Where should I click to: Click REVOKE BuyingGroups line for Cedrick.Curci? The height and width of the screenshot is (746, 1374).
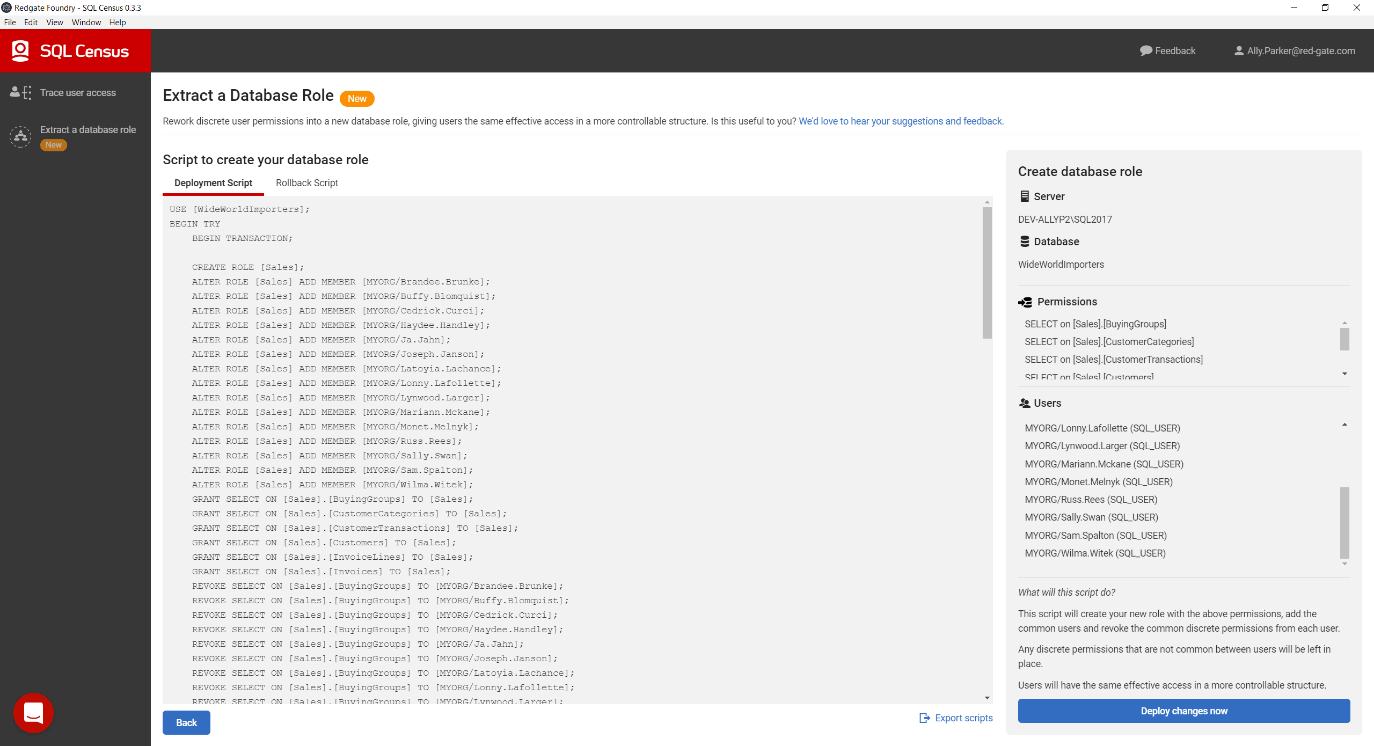click(375, 615)
